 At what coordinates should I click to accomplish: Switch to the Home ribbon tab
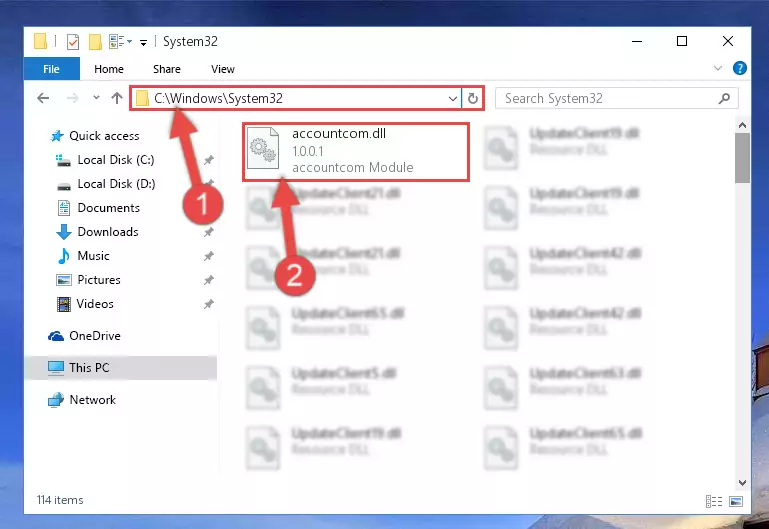pos(109,69)
